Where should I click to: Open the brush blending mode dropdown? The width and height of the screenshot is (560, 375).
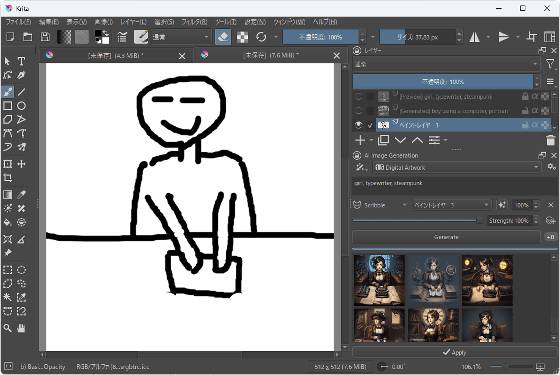pyautogui.click(x=180, y=37)
